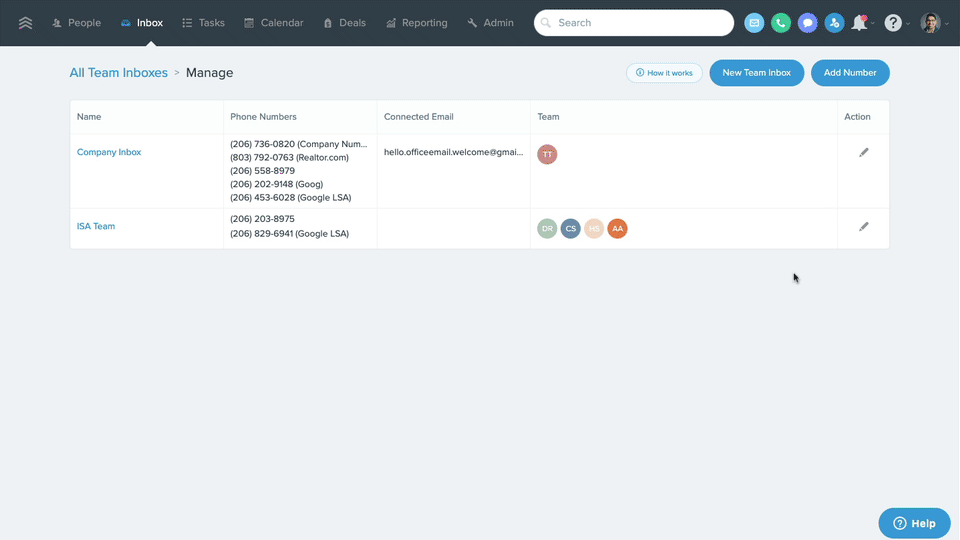This screenshot has height=540, width=960.
Task: Go to the Calendar section
Action: click(x=274, y=23)
